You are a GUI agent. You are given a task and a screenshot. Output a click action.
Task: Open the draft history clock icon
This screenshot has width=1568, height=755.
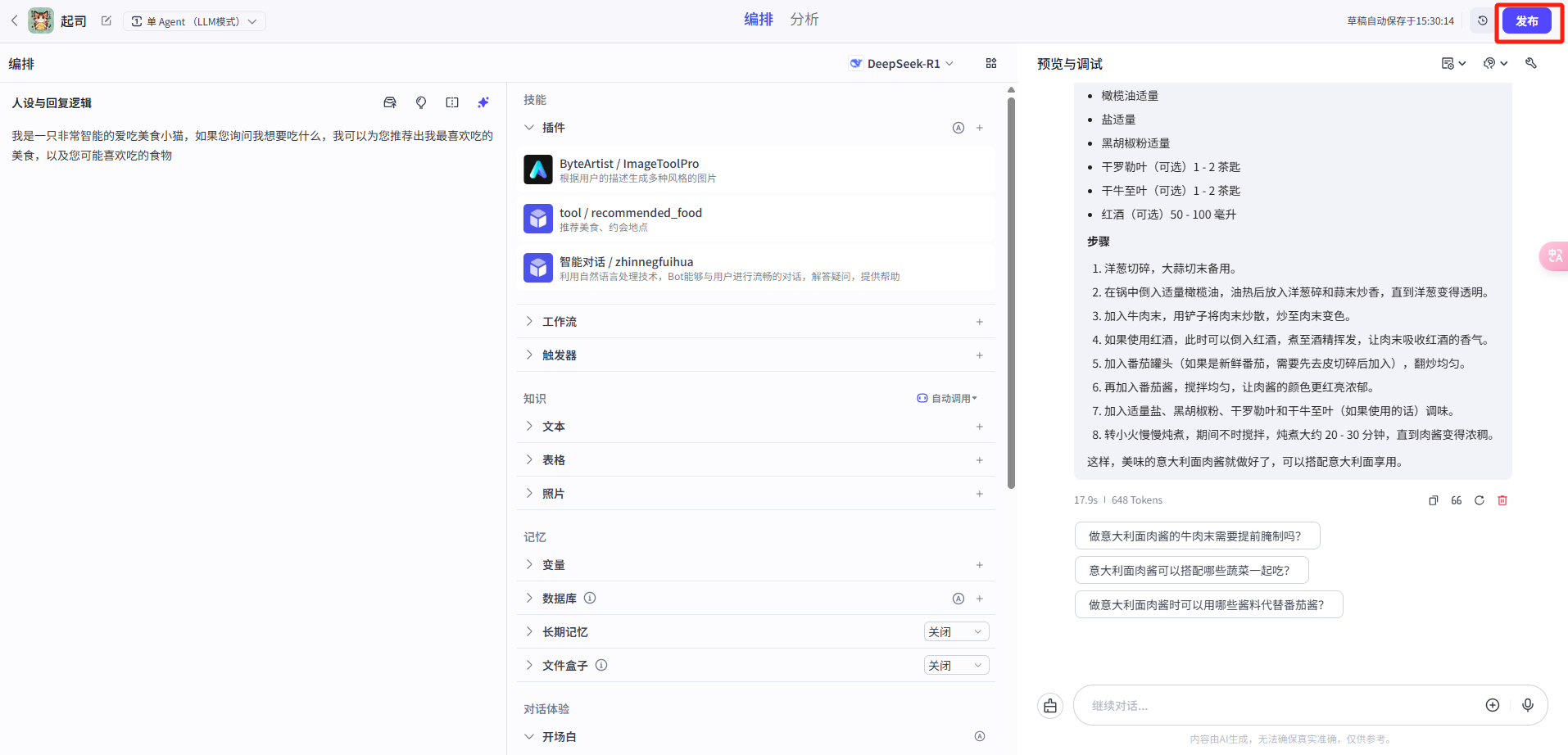1482,21
